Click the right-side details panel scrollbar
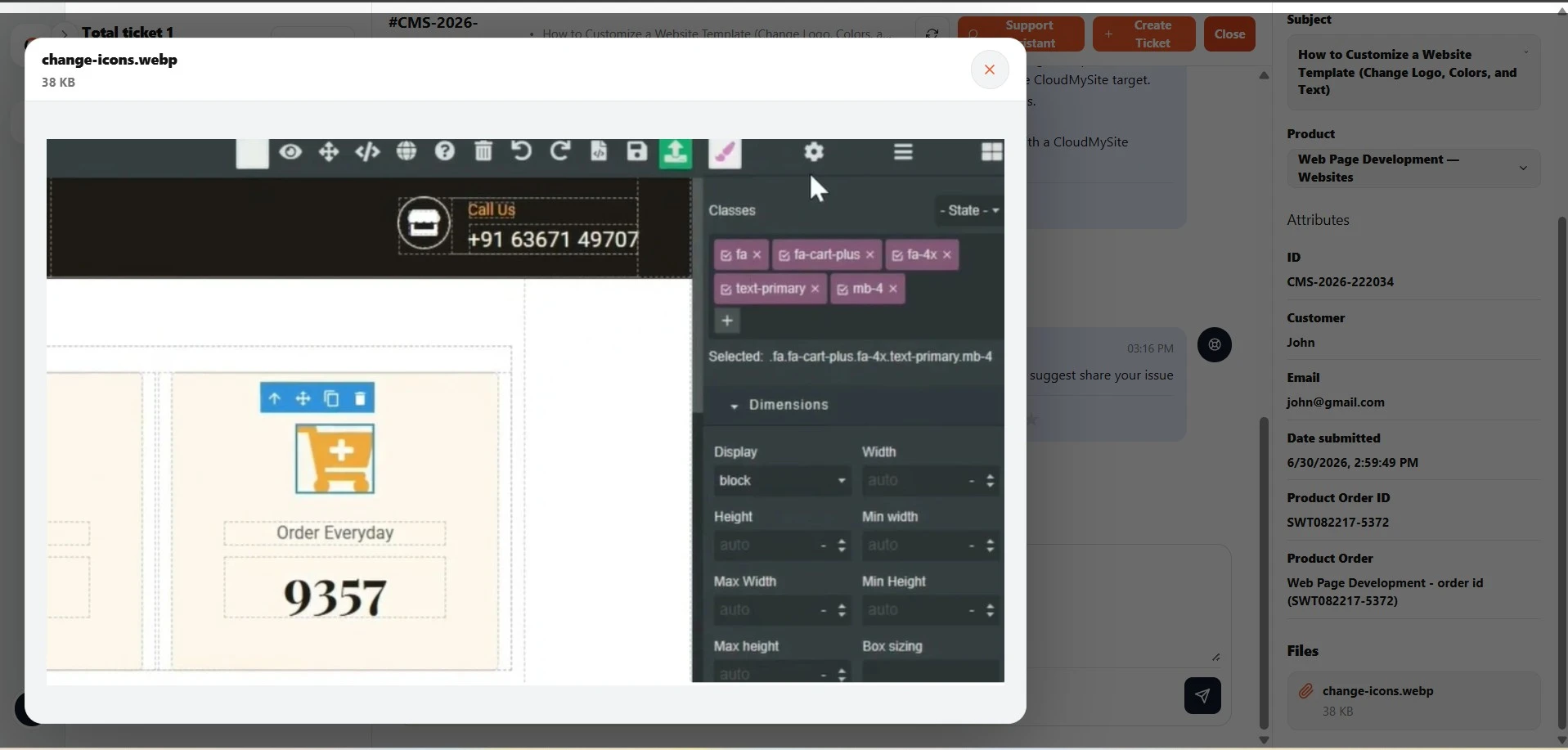This screenshot has height=750, width=1568. click(x=1561, y=473)
